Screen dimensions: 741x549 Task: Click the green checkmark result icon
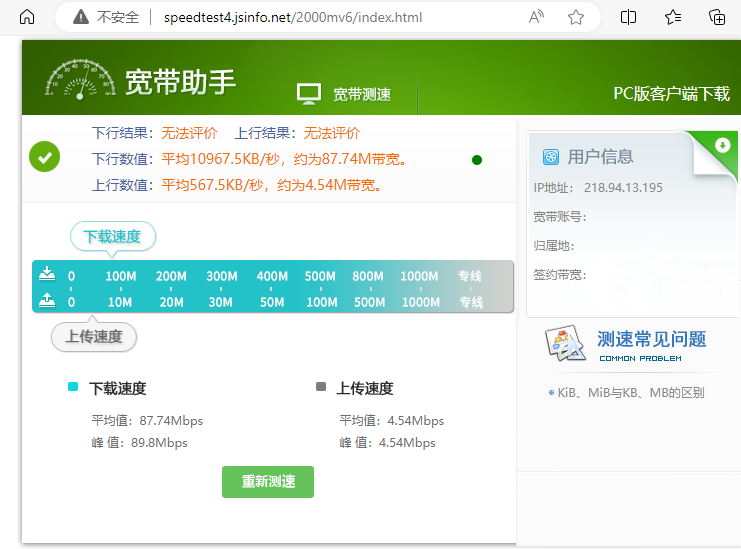pos(45,157)
